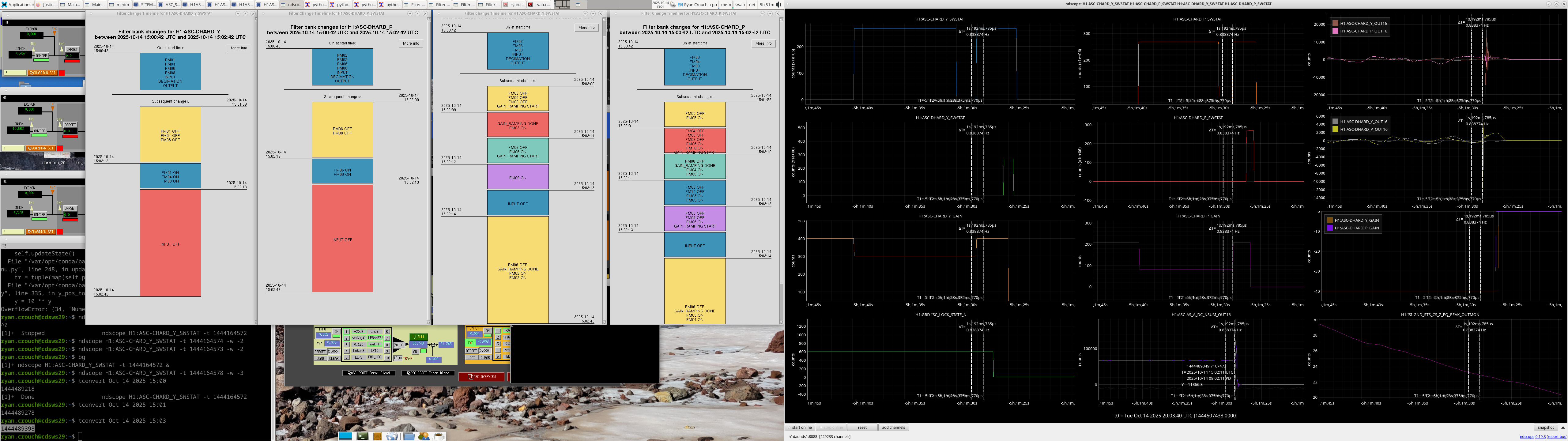
Task: Click the coffee cup dock icon
Action: (x=439, y=436)
